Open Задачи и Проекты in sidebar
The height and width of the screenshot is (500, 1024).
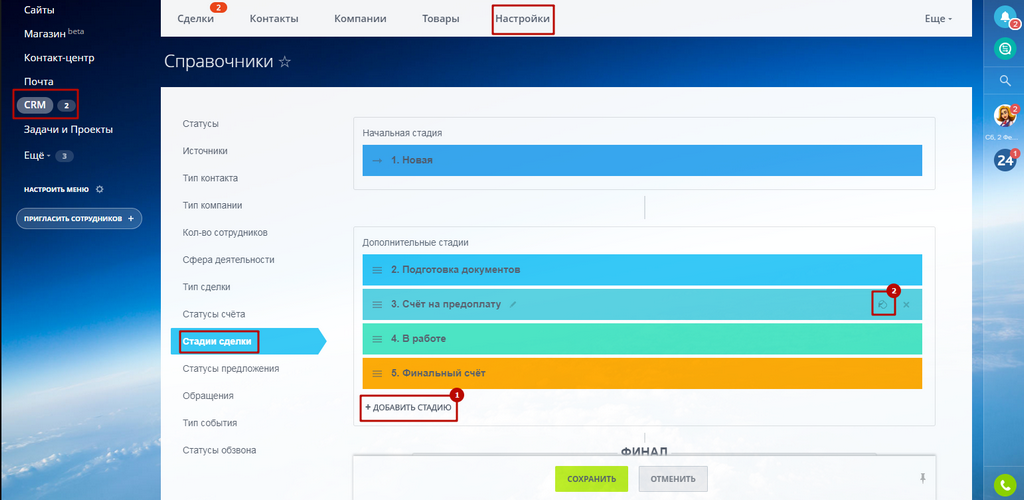(68, 129)
